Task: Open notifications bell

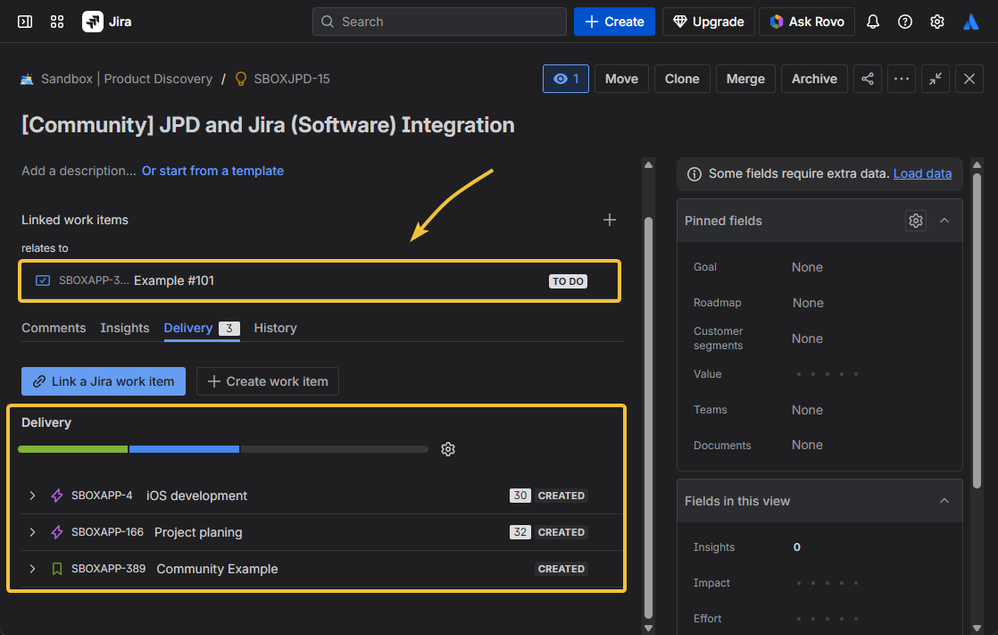Action: [x=873, y=21]
